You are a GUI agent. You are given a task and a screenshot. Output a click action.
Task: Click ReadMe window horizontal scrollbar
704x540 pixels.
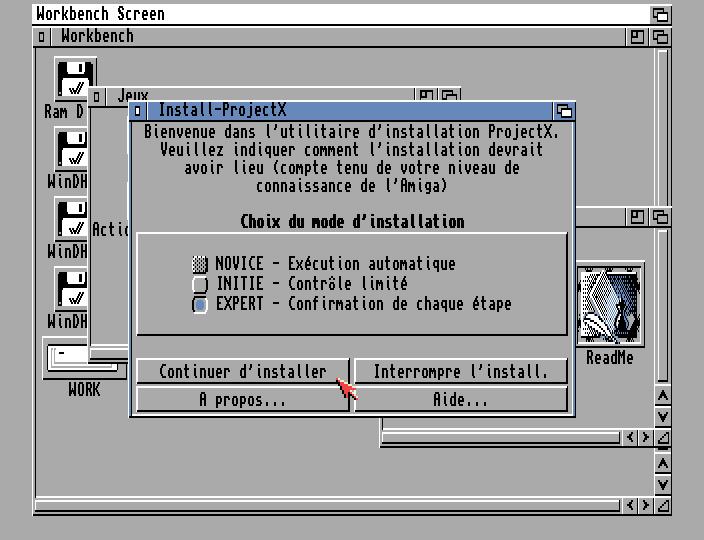[x=501, y=437]
